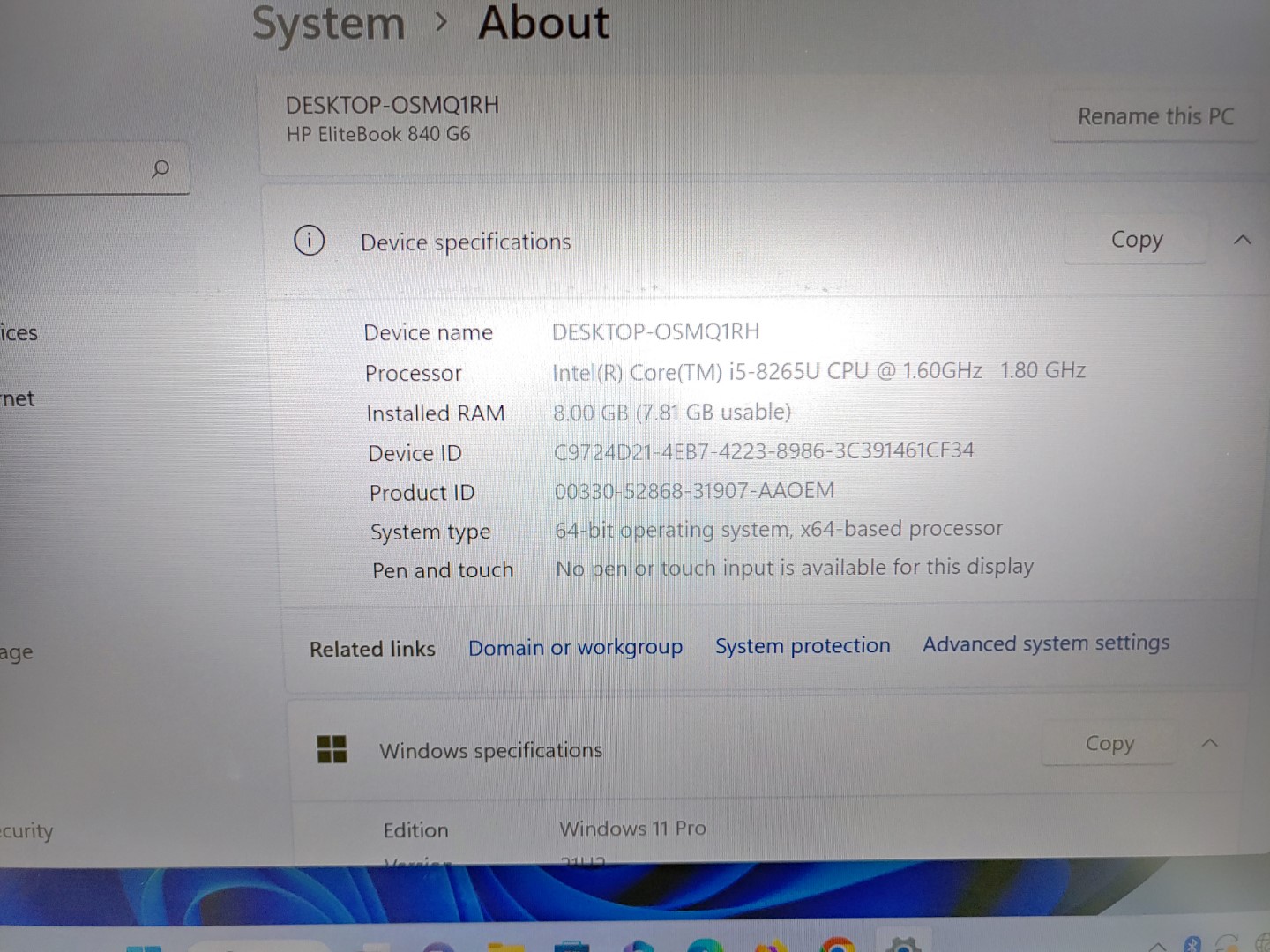Collapse the Device specifications section

tap(1243, 239)
